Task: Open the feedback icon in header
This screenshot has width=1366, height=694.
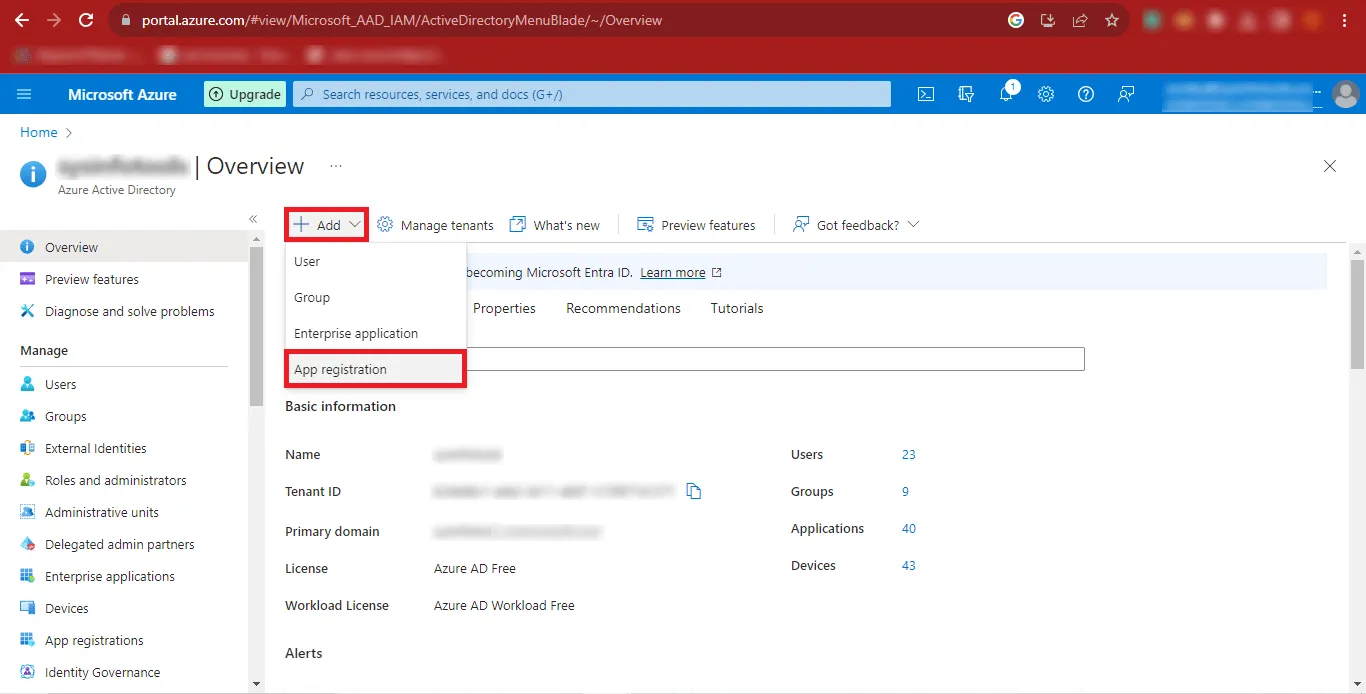Action: click(1126, 94)
